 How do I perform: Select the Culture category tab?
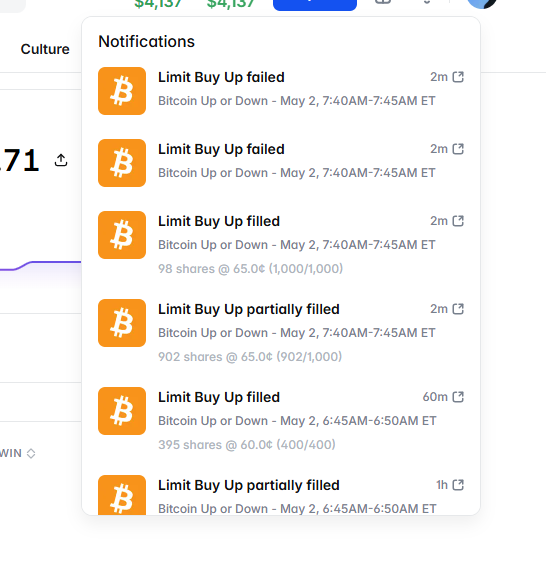coord(45,49)
